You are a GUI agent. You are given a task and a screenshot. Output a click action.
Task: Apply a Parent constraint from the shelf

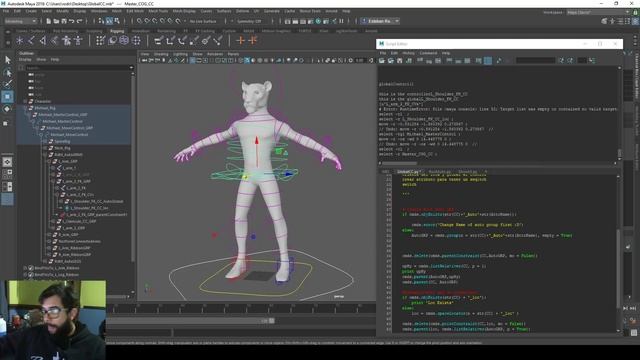[159, 40]
